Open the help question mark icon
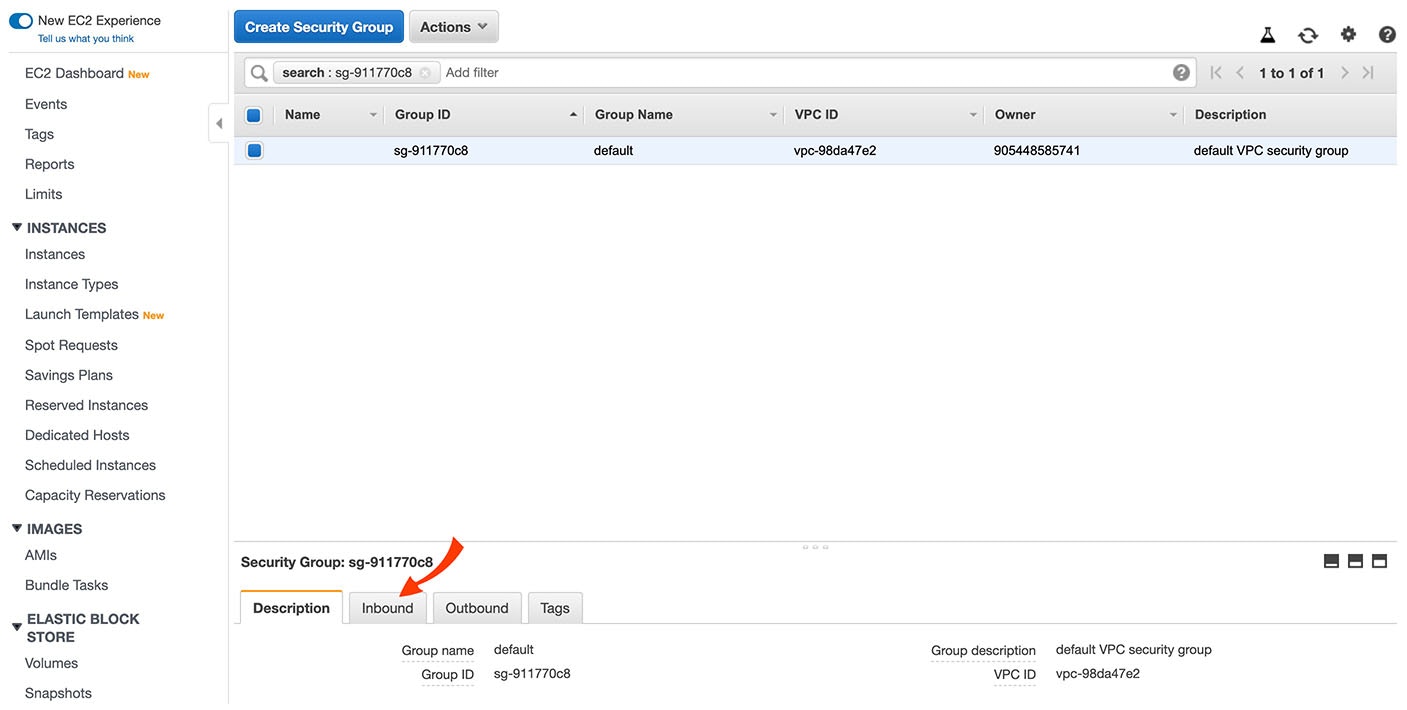1407x710 pixels. [x=1387, y=33]
